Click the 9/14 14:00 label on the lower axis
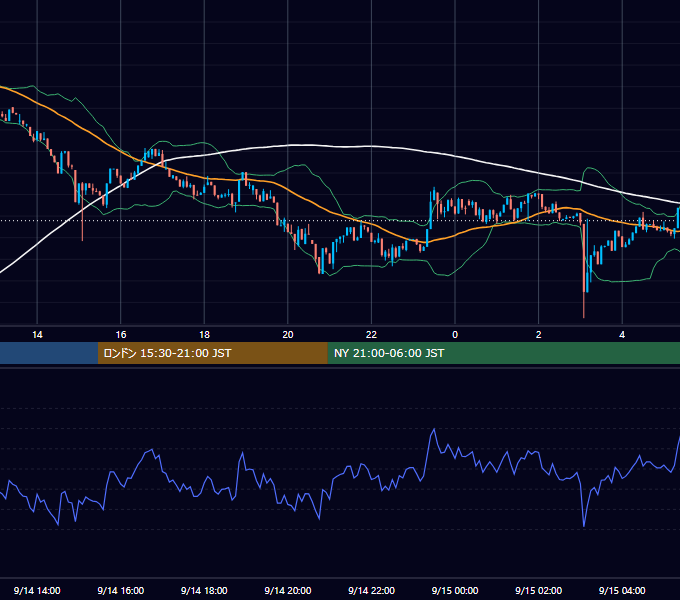The width and height of the screenshot is (680, 600). (x=37, y=590)
